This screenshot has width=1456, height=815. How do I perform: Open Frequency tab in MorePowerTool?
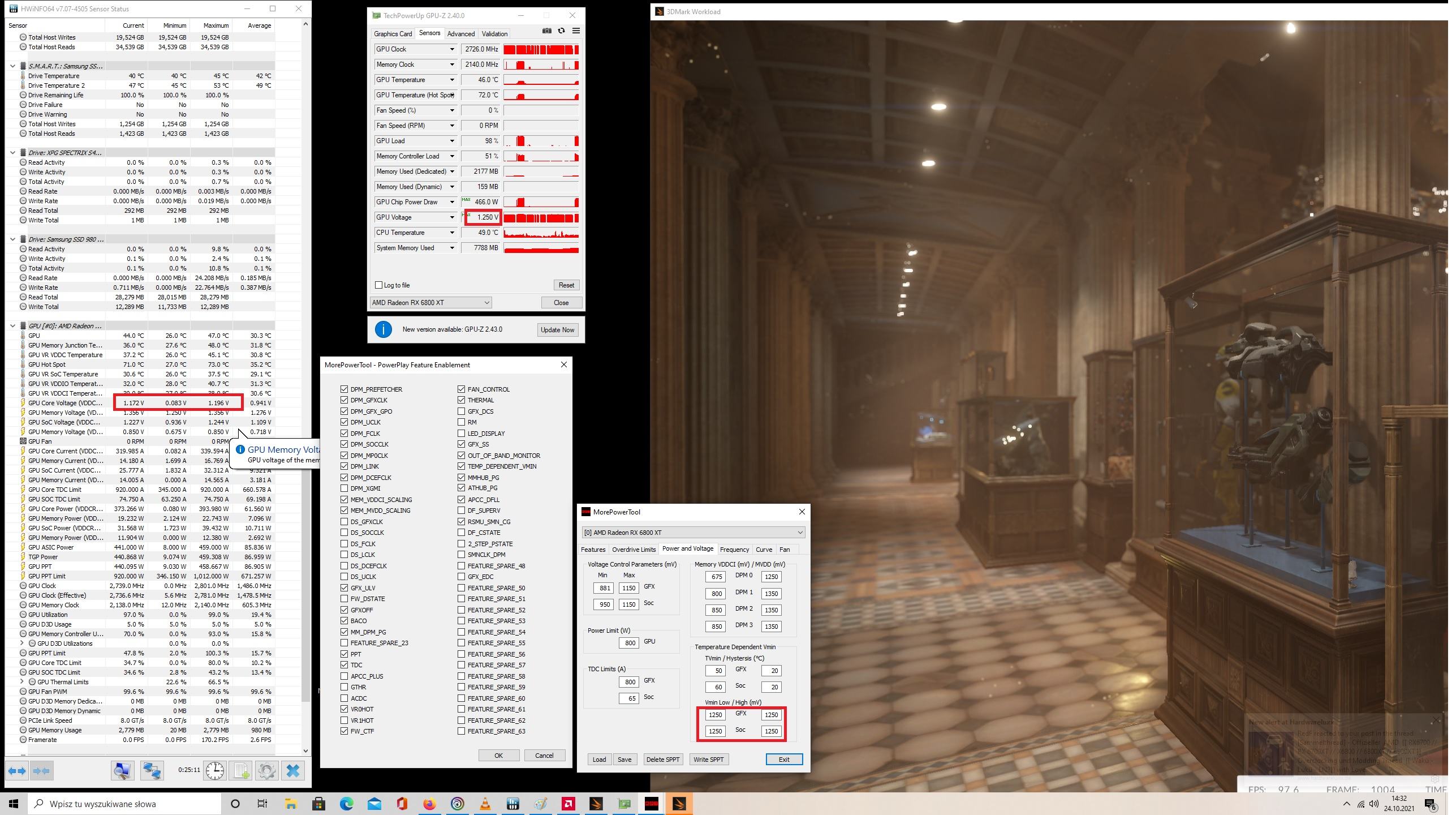point(734,550)
